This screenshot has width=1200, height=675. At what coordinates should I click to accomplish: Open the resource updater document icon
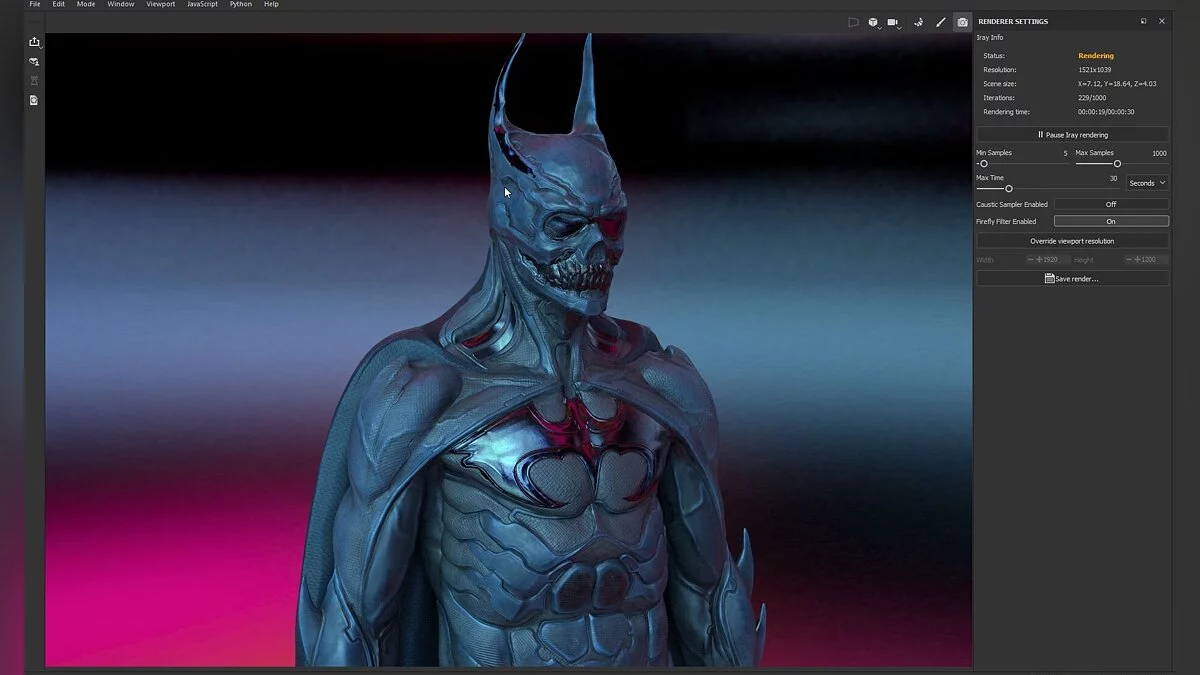(34, 101)
